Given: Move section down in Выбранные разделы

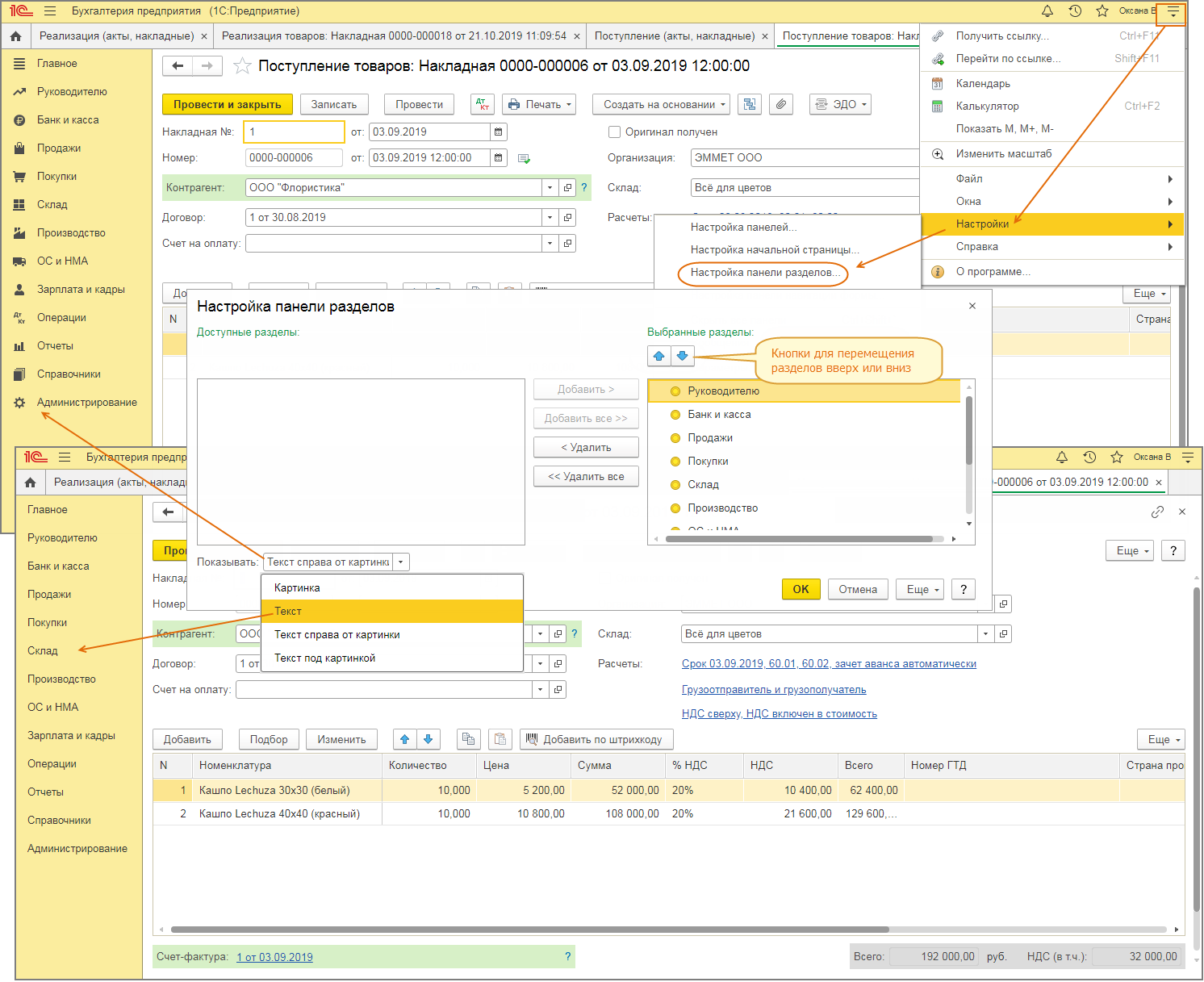Looking at the screenshot, I should pos(682,356).
